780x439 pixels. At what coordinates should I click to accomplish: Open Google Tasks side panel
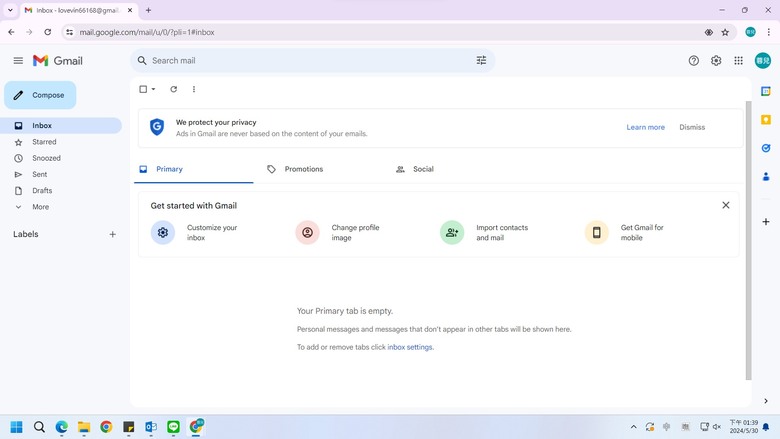pyautogui.click(x=766, y=148)
